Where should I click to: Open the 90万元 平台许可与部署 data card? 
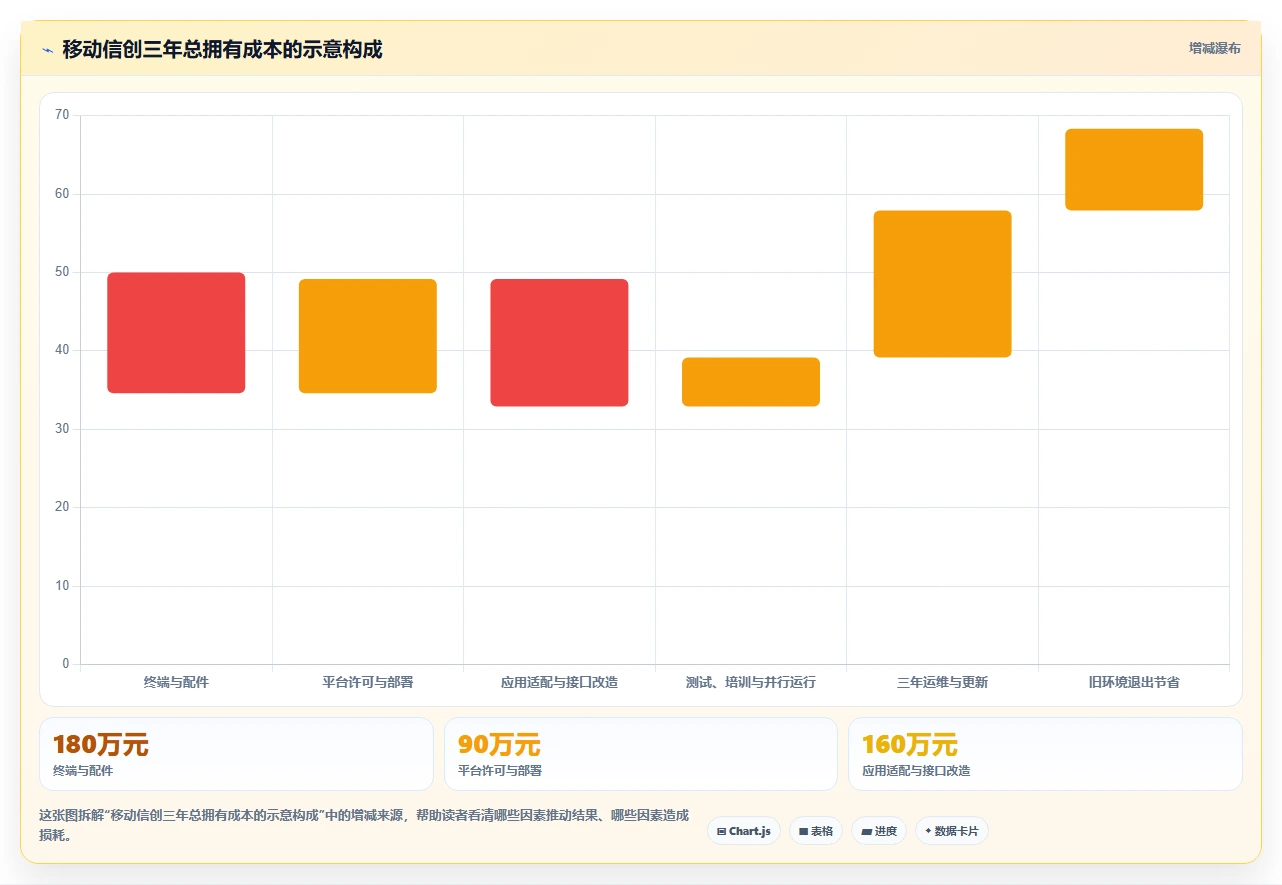[641, 754]
